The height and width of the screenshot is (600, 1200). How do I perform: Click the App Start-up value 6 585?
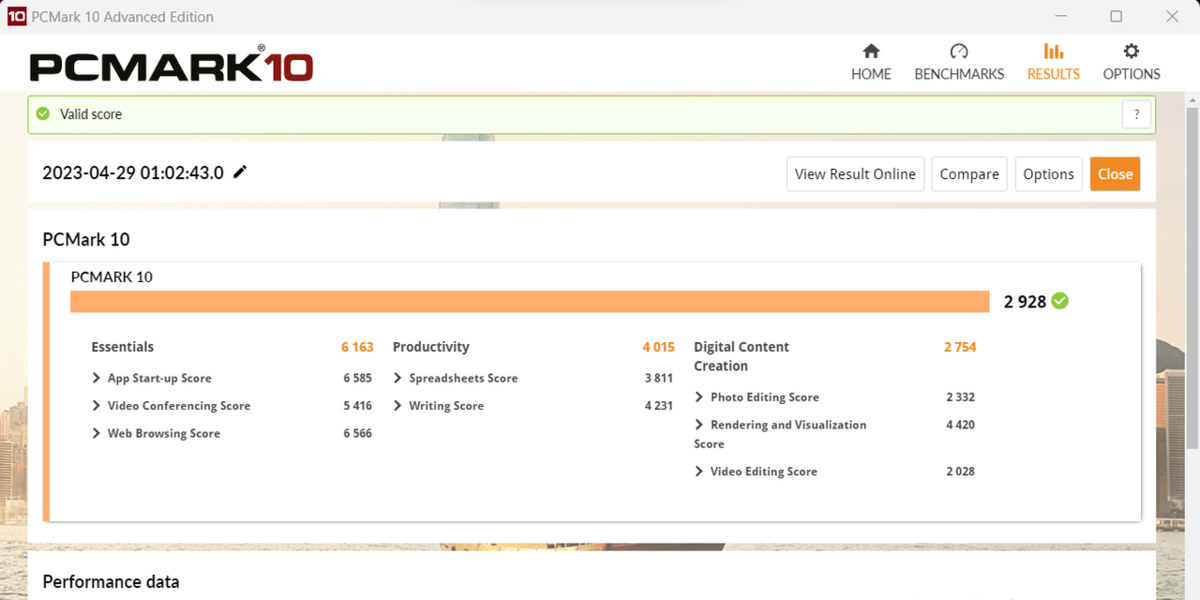(x=357, y=378)
